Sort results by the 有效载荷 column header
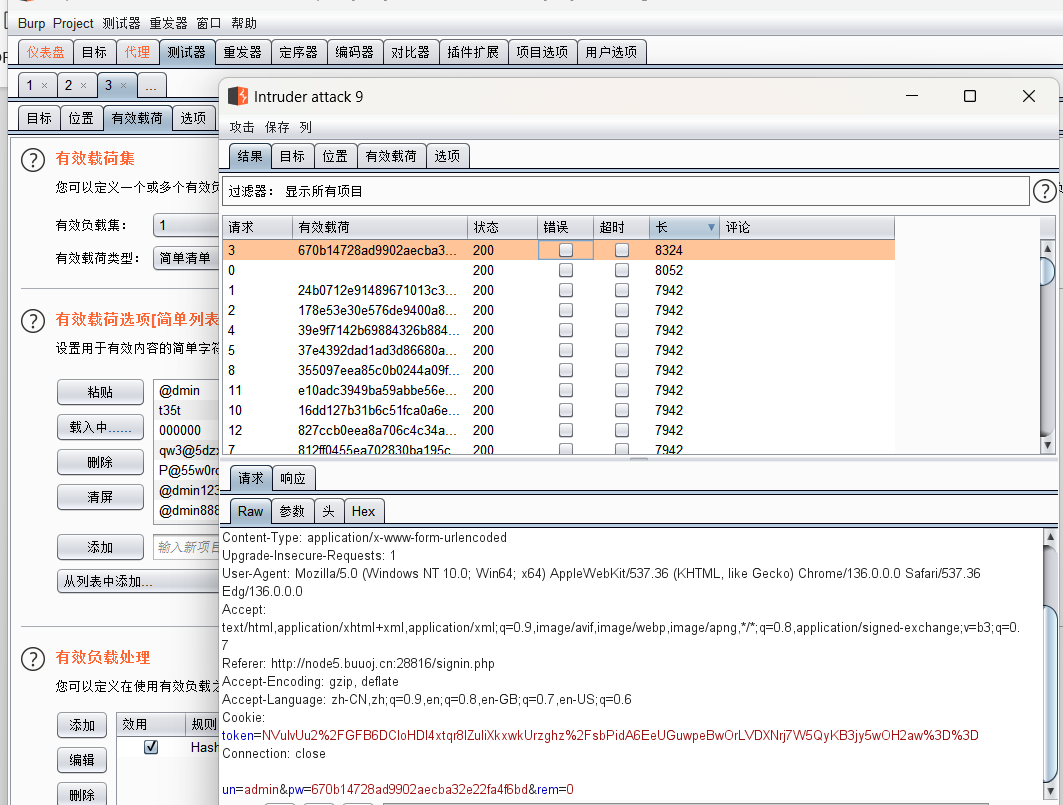This screenshot has height=805, width=1063. (380, 227)
